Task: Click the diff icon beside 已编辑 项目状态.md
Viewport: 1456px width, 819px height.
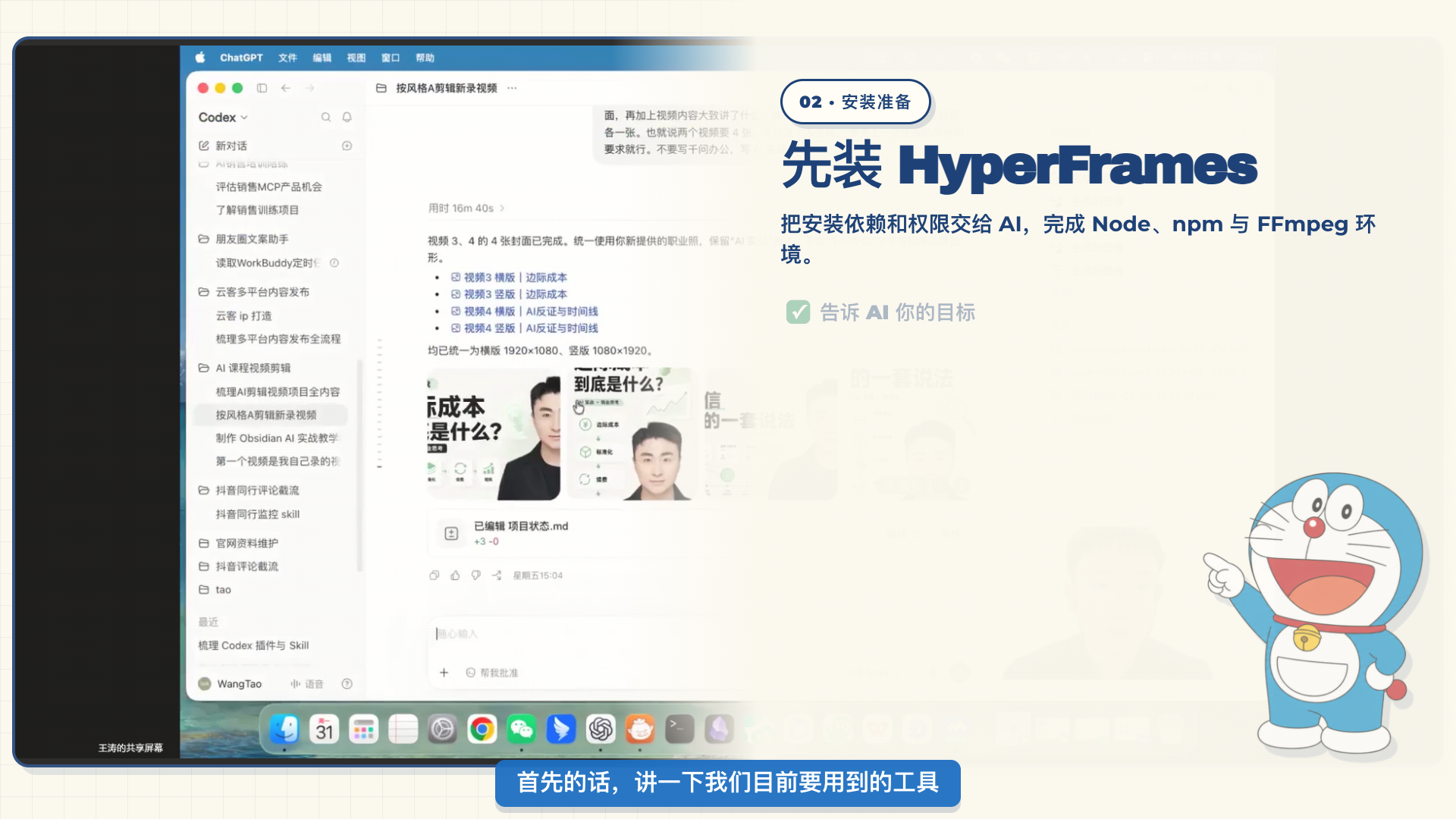Action: (452, 533)
